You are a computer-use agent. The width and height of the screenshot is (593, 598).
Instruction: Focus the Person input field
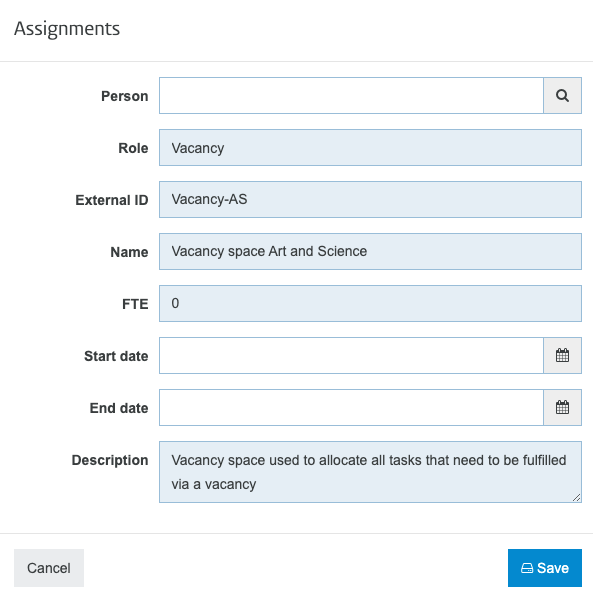351,95
